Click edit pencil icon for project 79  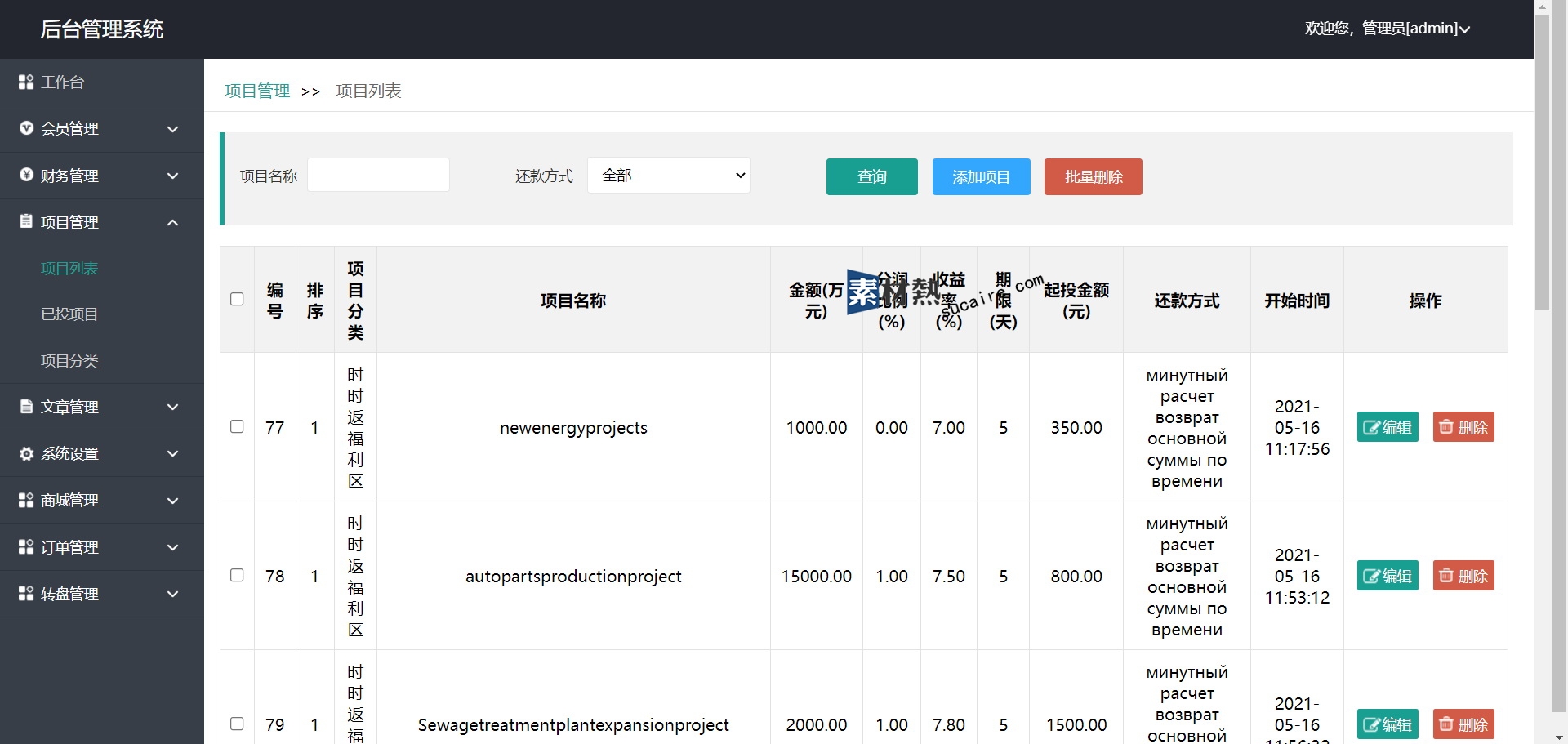click(1372, 724)
